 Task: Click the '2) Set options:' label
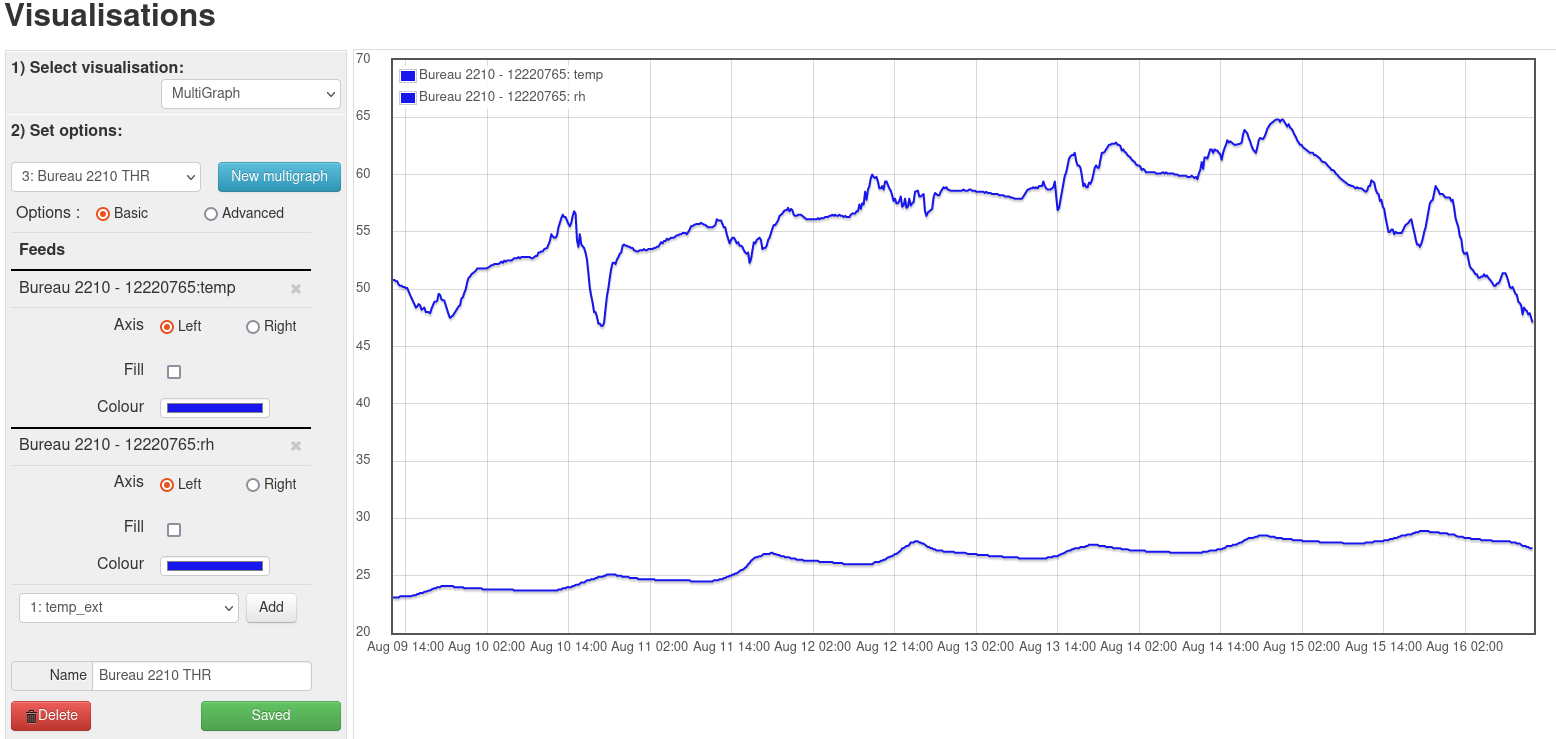[66, 131]
